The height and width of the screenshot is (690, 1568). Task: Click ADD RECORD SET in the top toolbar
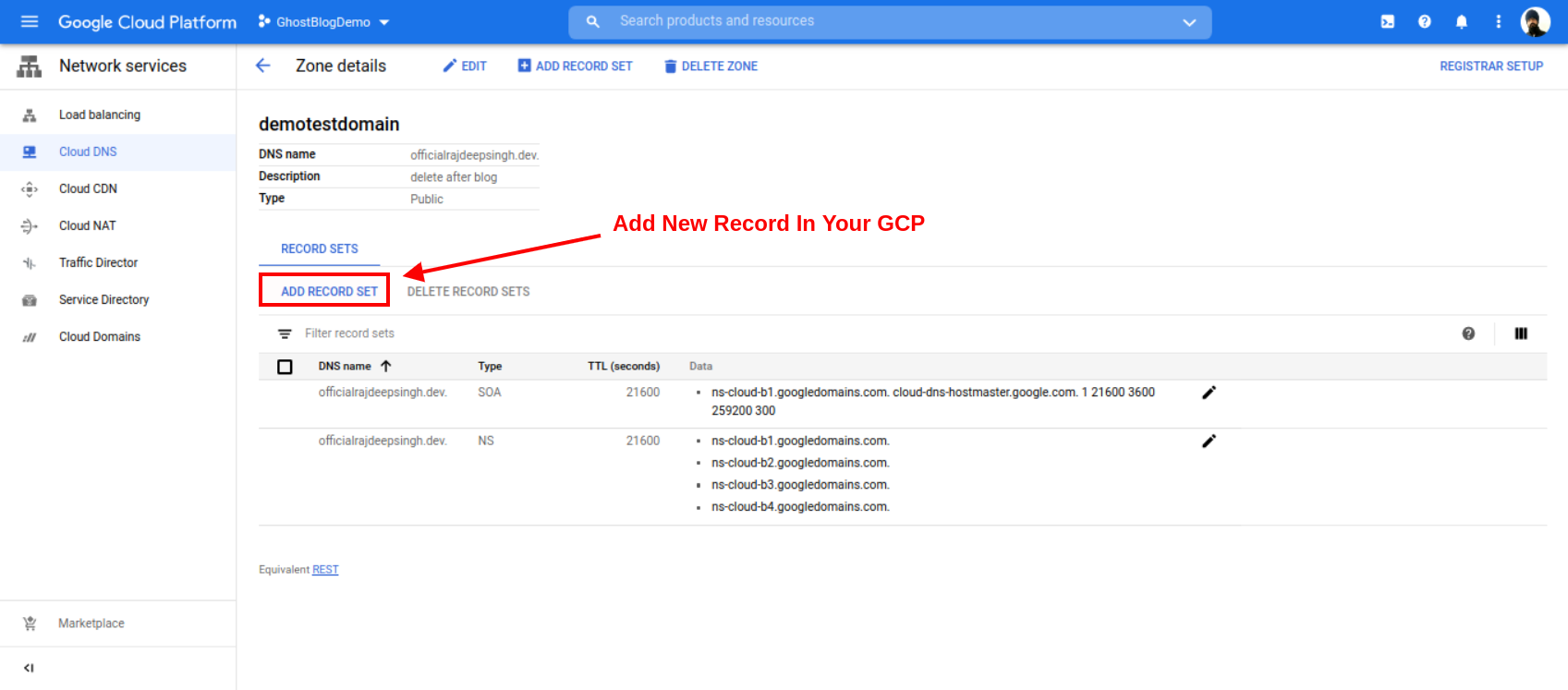pyautogui.click(x=575, y=66)
